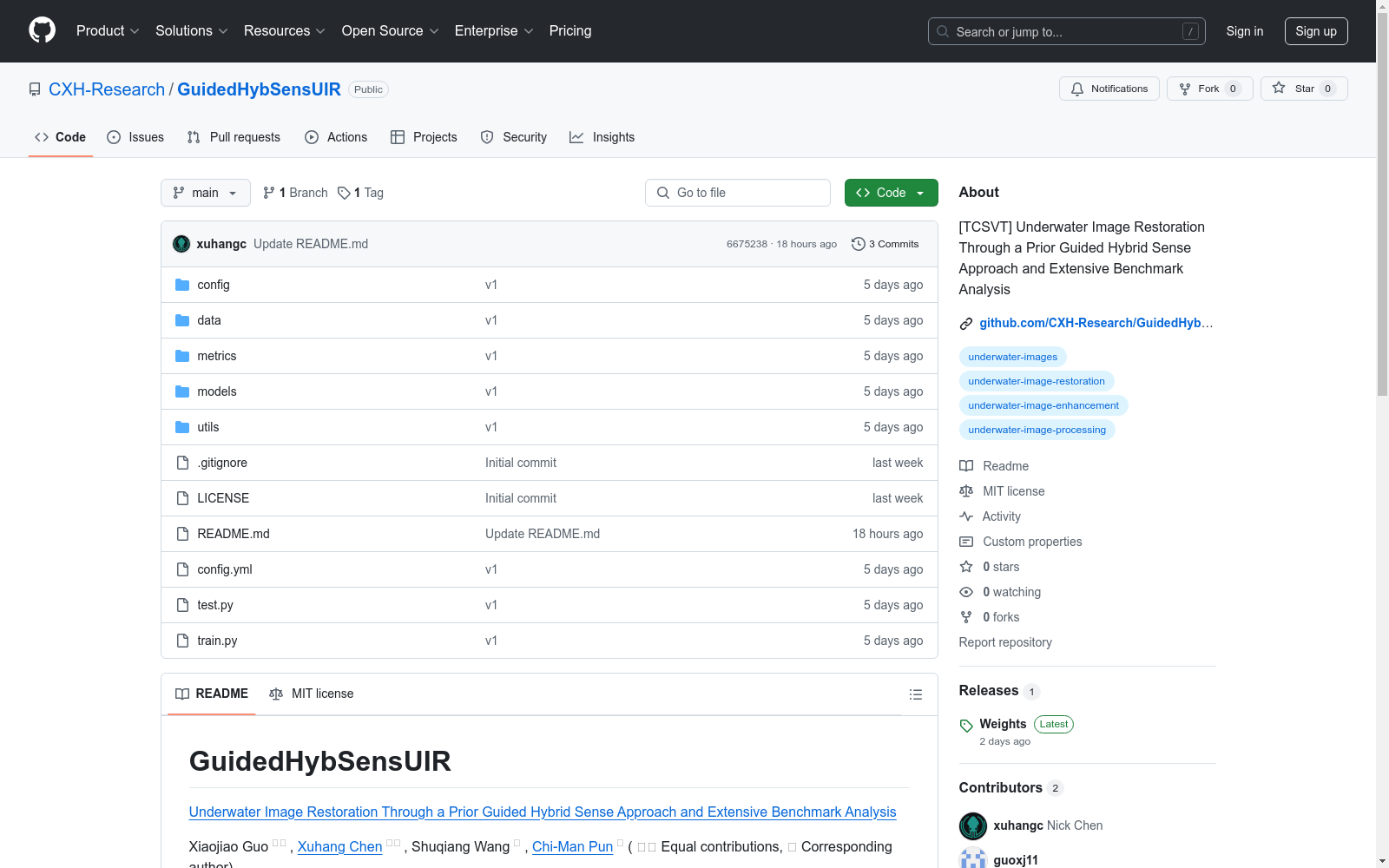Click the watching eye icon
Screen dimensions: 1389x868
pyautogui.click(x=966, y=592)
